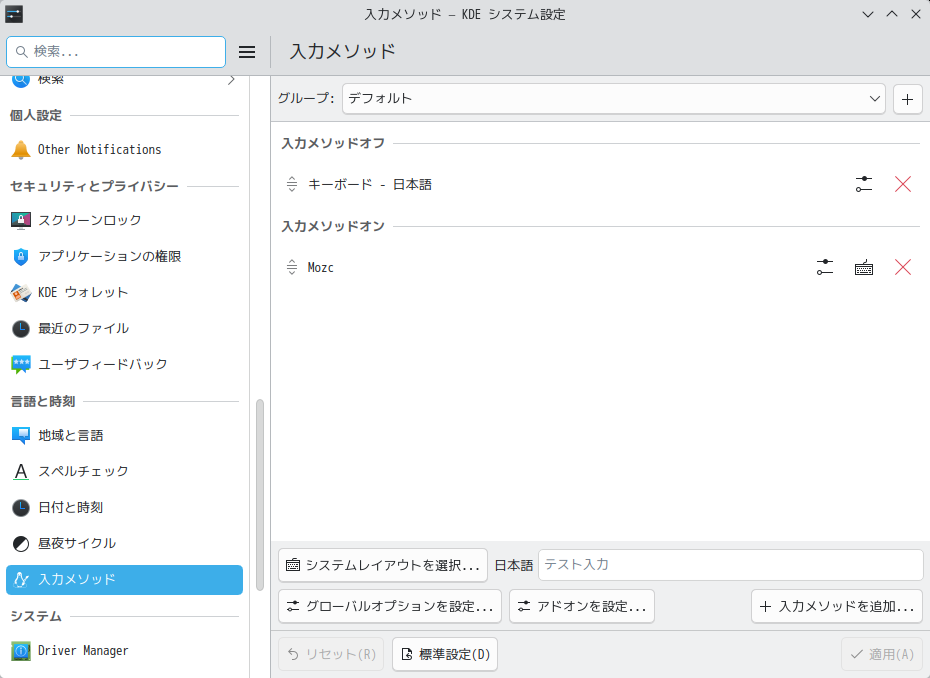This screenshot has height=678, width=930.
Task: Click グローバルオプションを設定... button
Action: 390,606
